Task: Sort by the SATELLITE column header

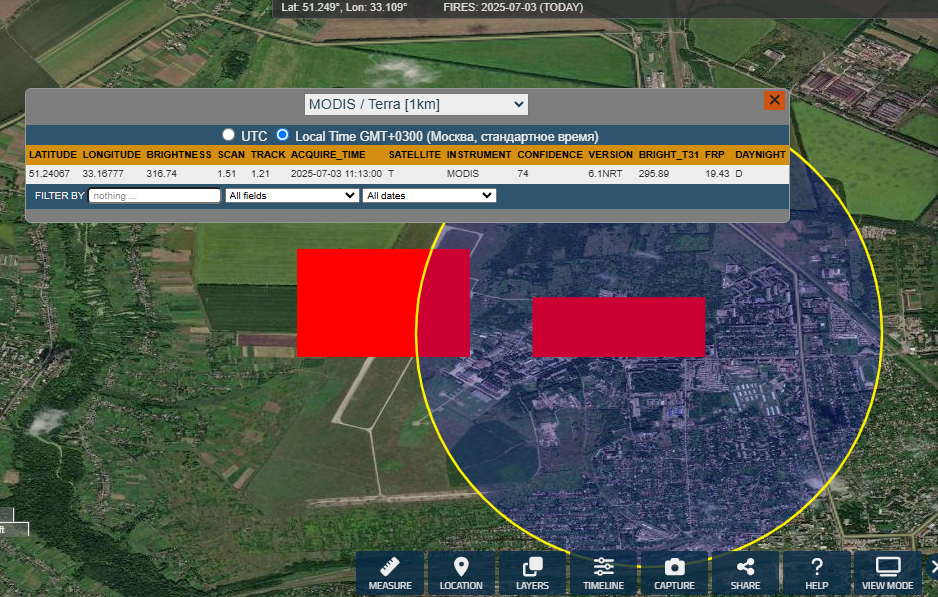Action: (415, 154)
